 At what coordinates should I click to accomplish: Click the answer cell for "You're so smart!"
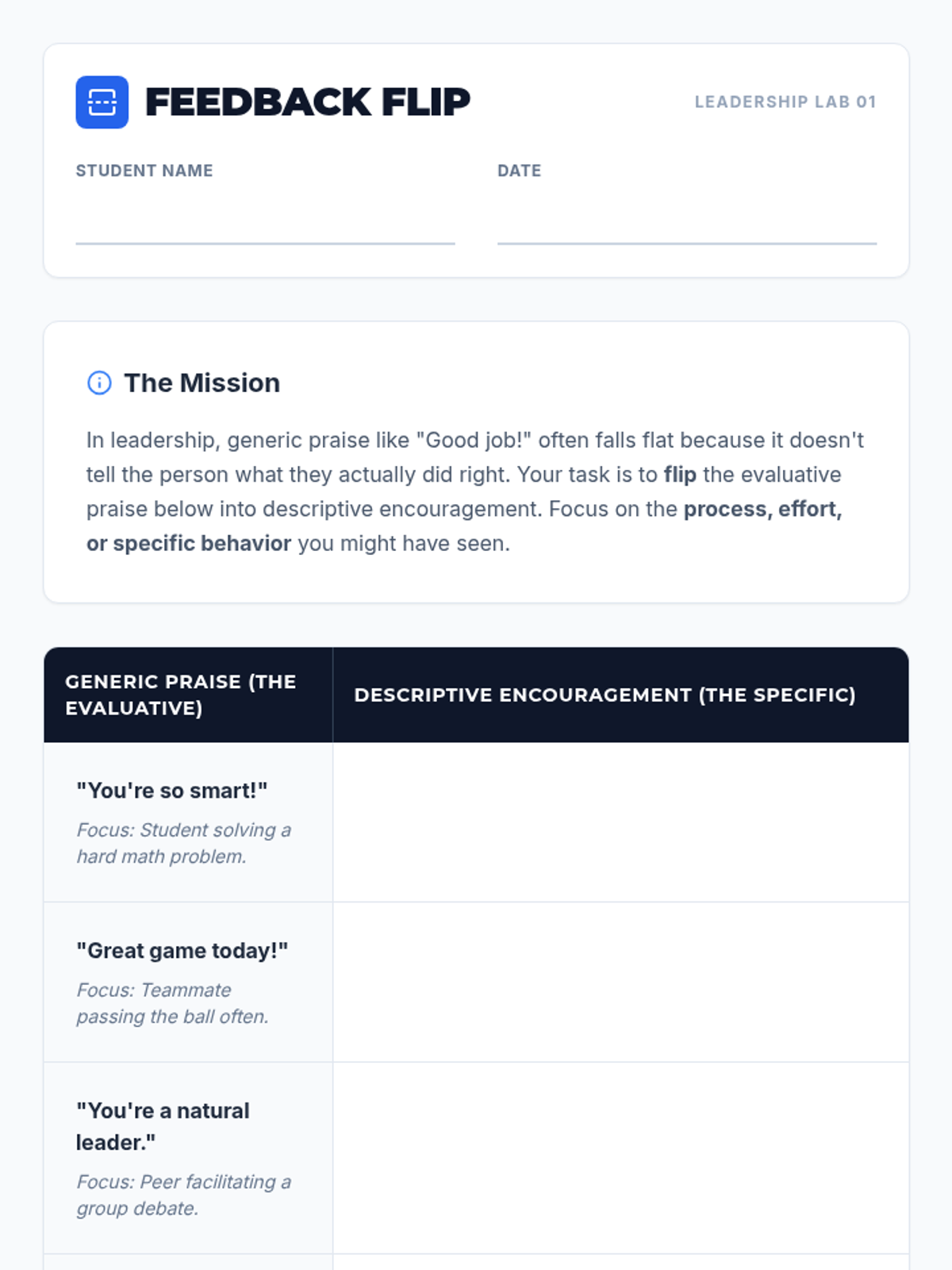point(620,822)
